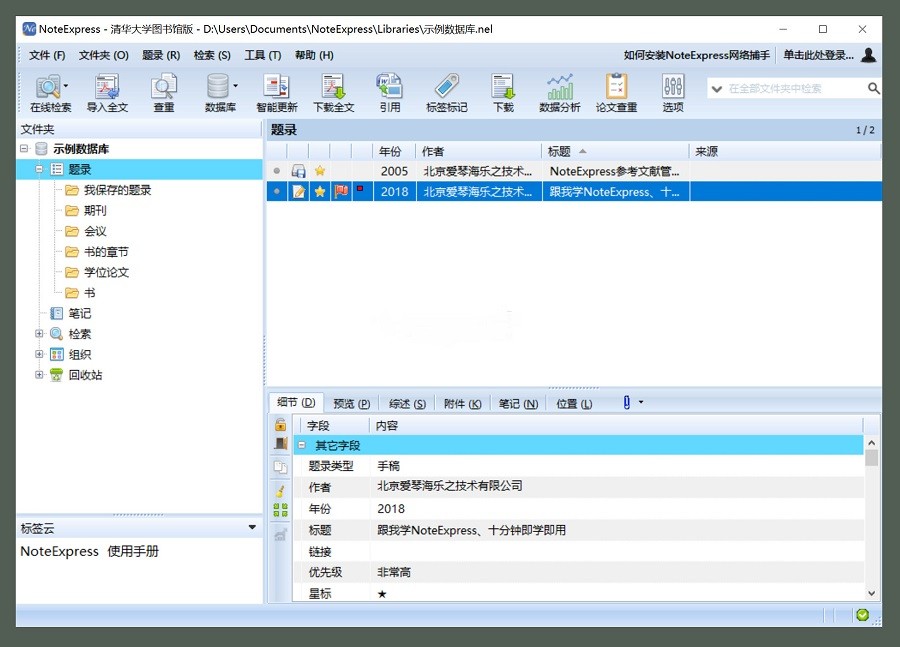Open the 题录 (R) menu
The width and height of the screenshot is (900, 647).
(161, 55)
